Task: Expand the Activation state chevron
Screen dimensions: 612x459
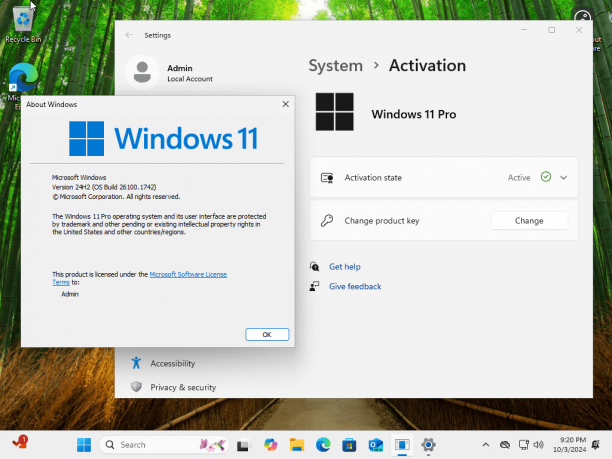Action: (x=563, y=178)
